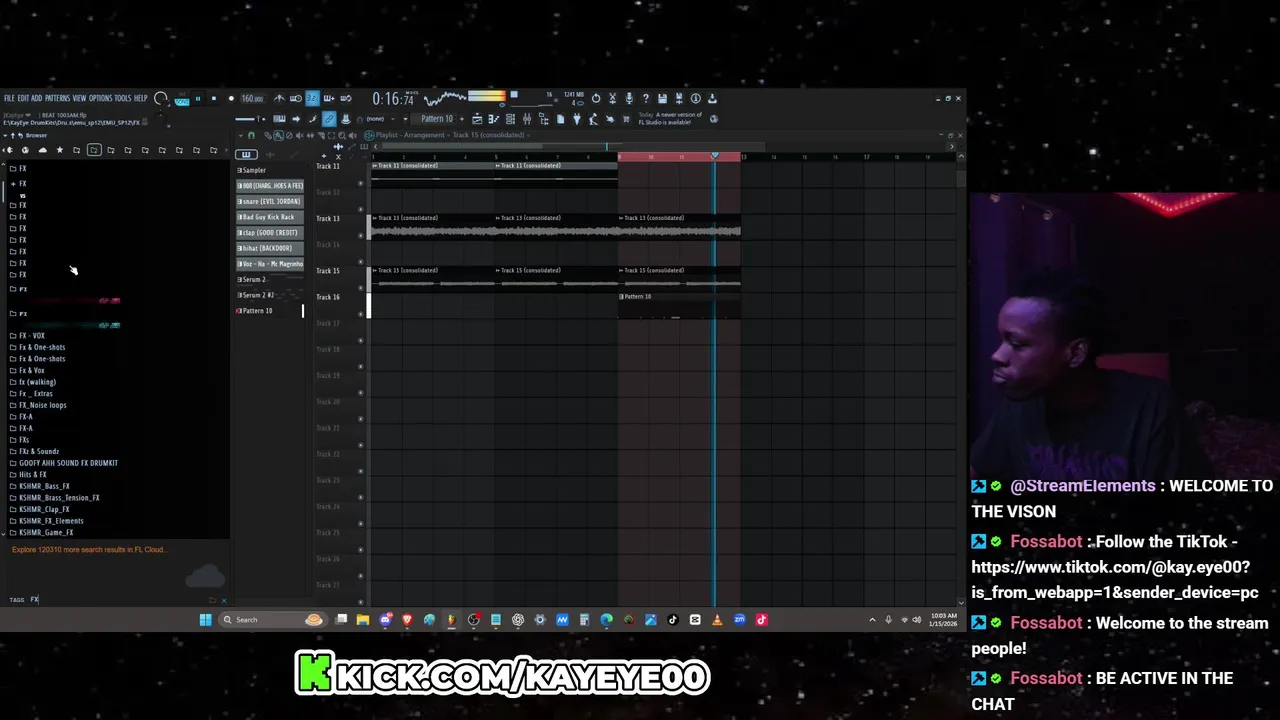Open the shop cart icon

click(x=626, y=118)
